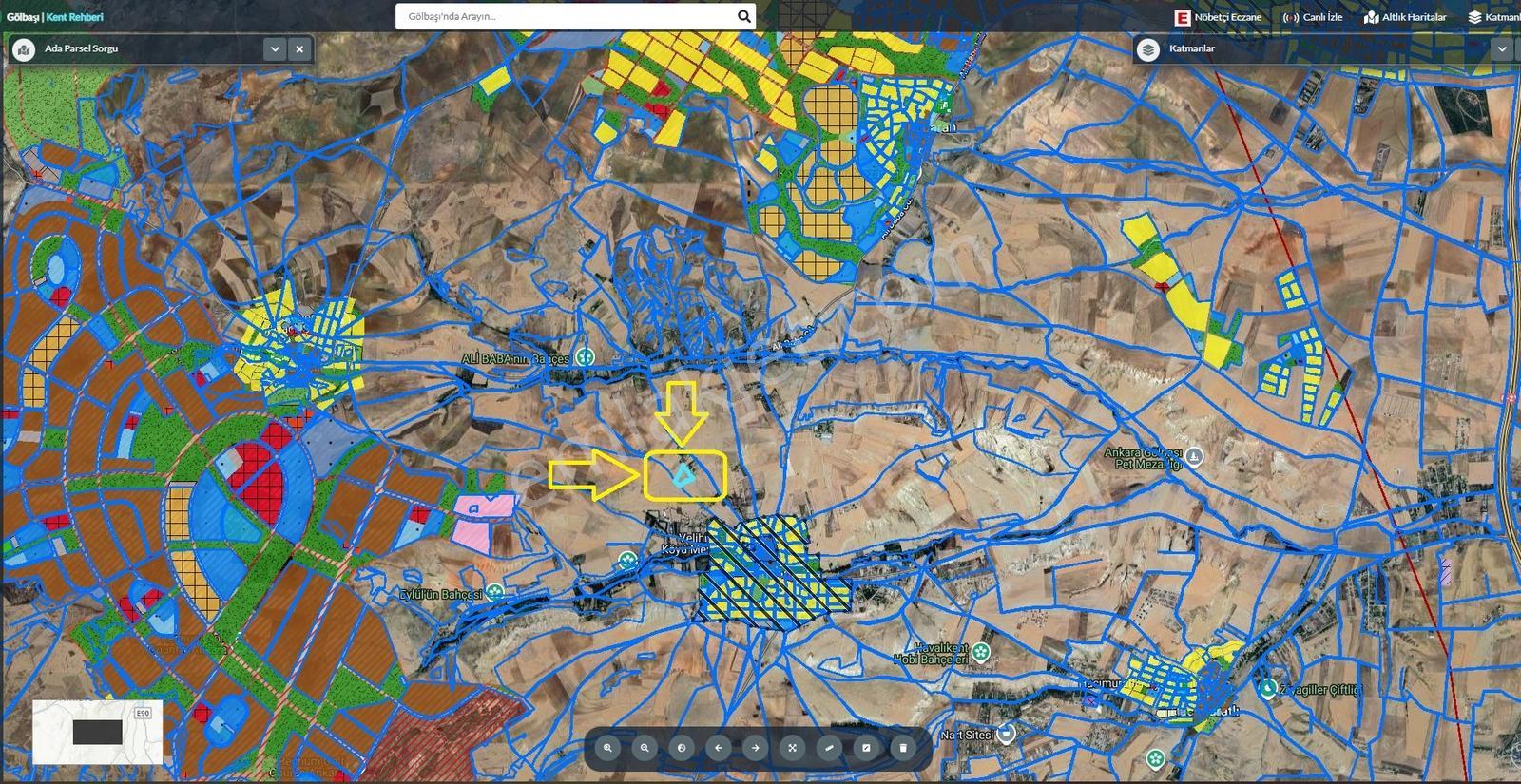The image size is (1521, 784).
Task: Open Nöbetçi Eczane menu item
Action: (1219, 17)
